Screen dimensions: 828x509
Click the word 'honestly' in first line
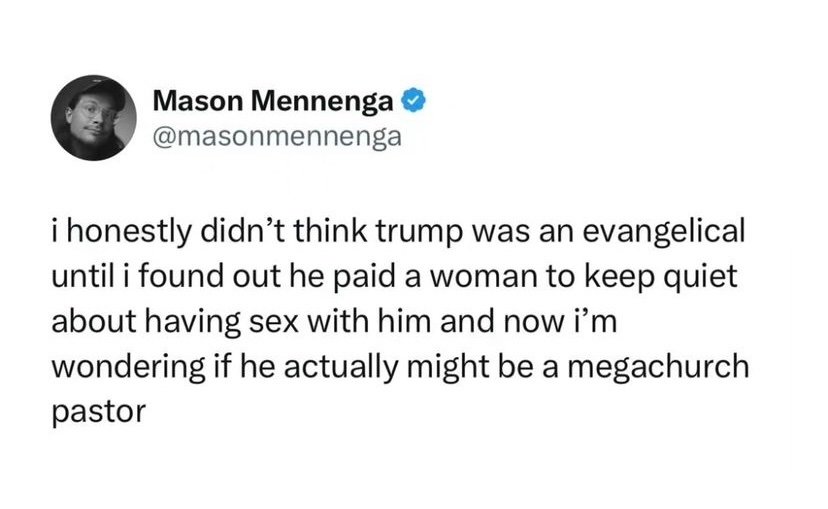(x=128, y=232)
